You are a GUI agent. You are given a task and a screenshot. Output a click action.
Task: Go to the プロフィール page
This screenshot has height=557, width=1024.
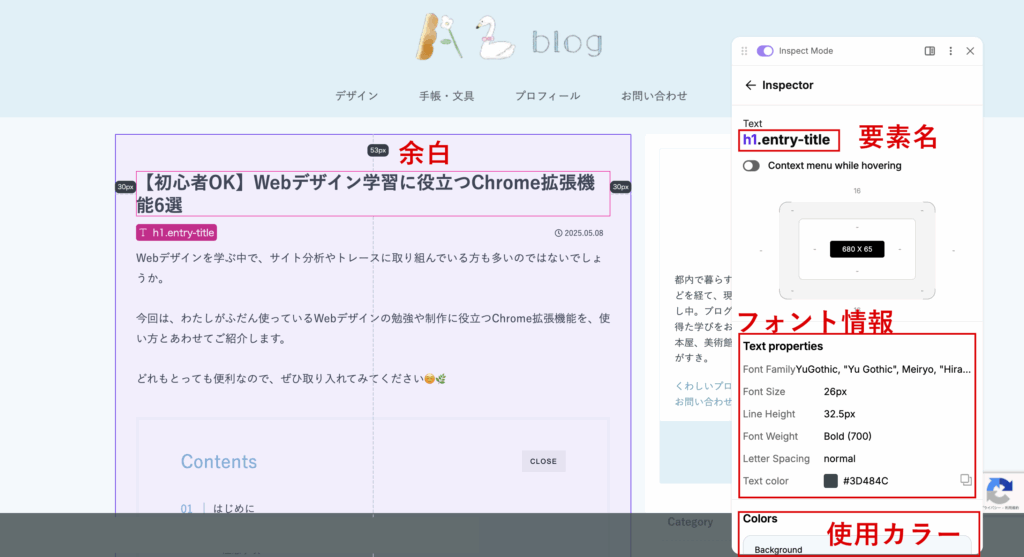pos(547,96)
